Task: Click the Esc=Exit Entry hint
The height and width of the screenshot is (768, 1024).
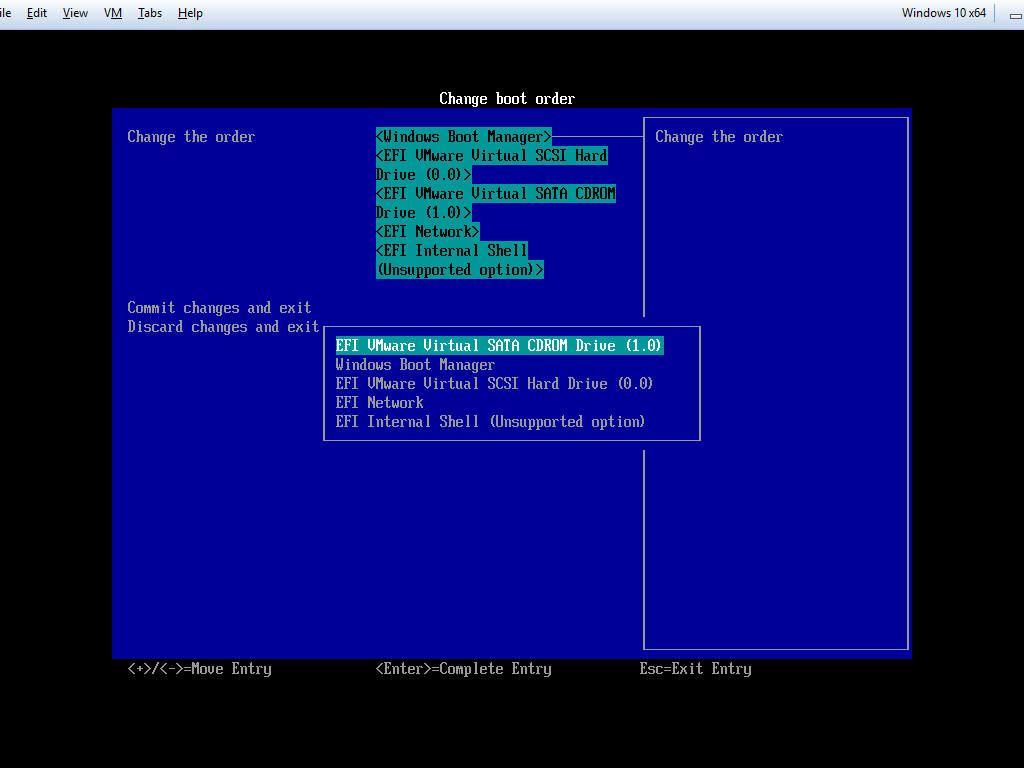Action: click(x=696, y=669)
